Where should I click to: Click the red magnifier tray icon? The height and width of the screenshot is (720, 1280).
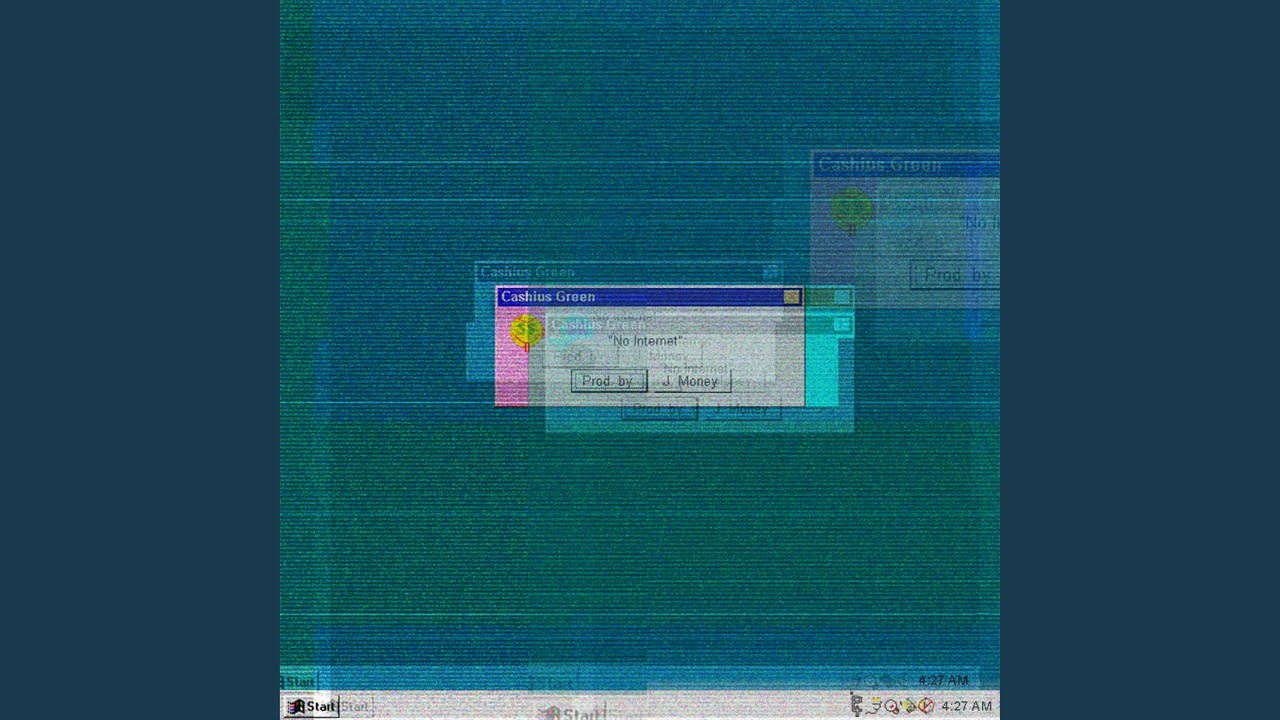[892, 706]
